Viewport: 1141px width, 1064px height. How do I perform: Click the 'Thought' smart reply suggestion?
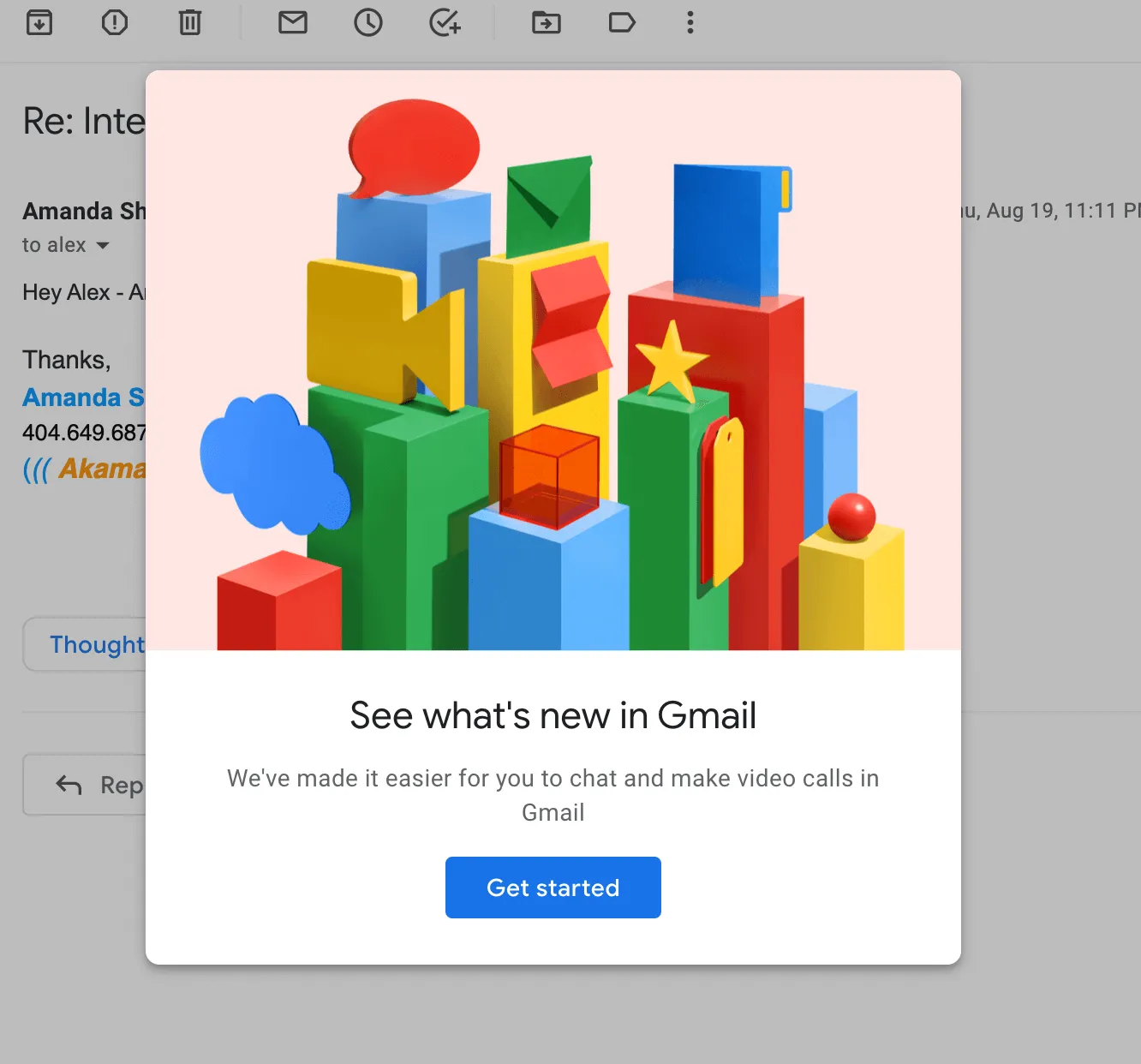(85, 644)
